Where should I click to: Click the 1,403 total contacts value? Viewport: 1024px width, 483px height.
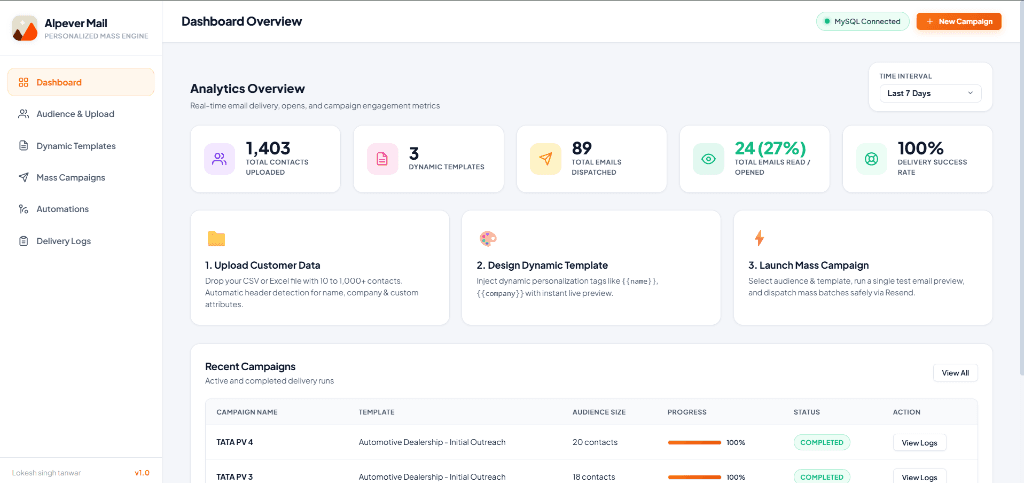pos(268,149)
